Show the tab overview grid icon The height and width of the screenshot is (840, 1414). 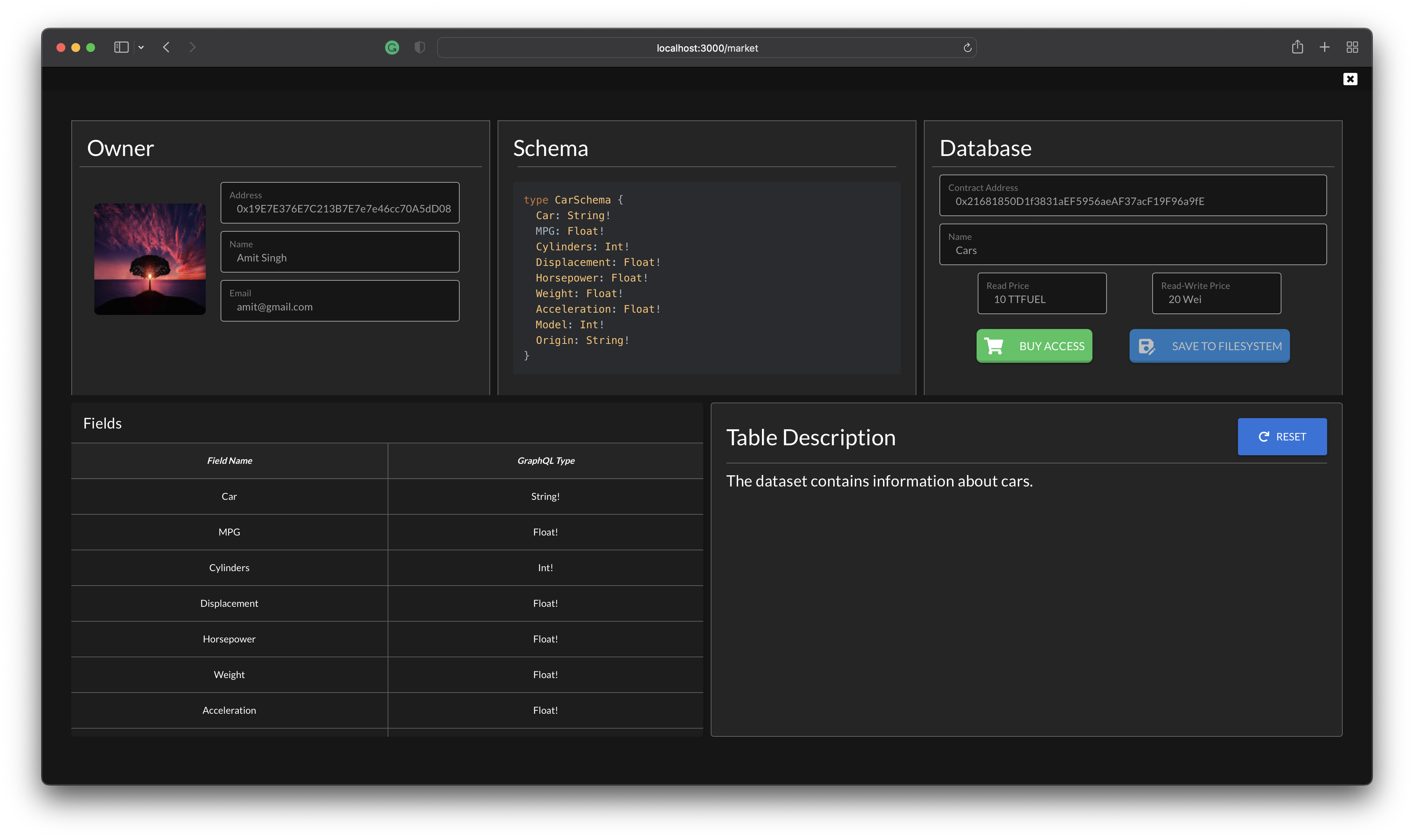tap(1352, 48)
